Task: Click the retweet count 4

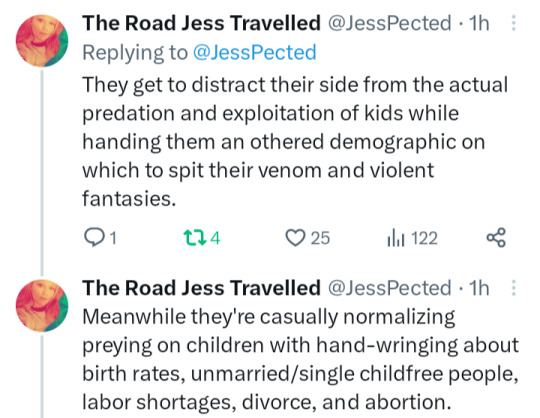Action: tap(215, 238)
